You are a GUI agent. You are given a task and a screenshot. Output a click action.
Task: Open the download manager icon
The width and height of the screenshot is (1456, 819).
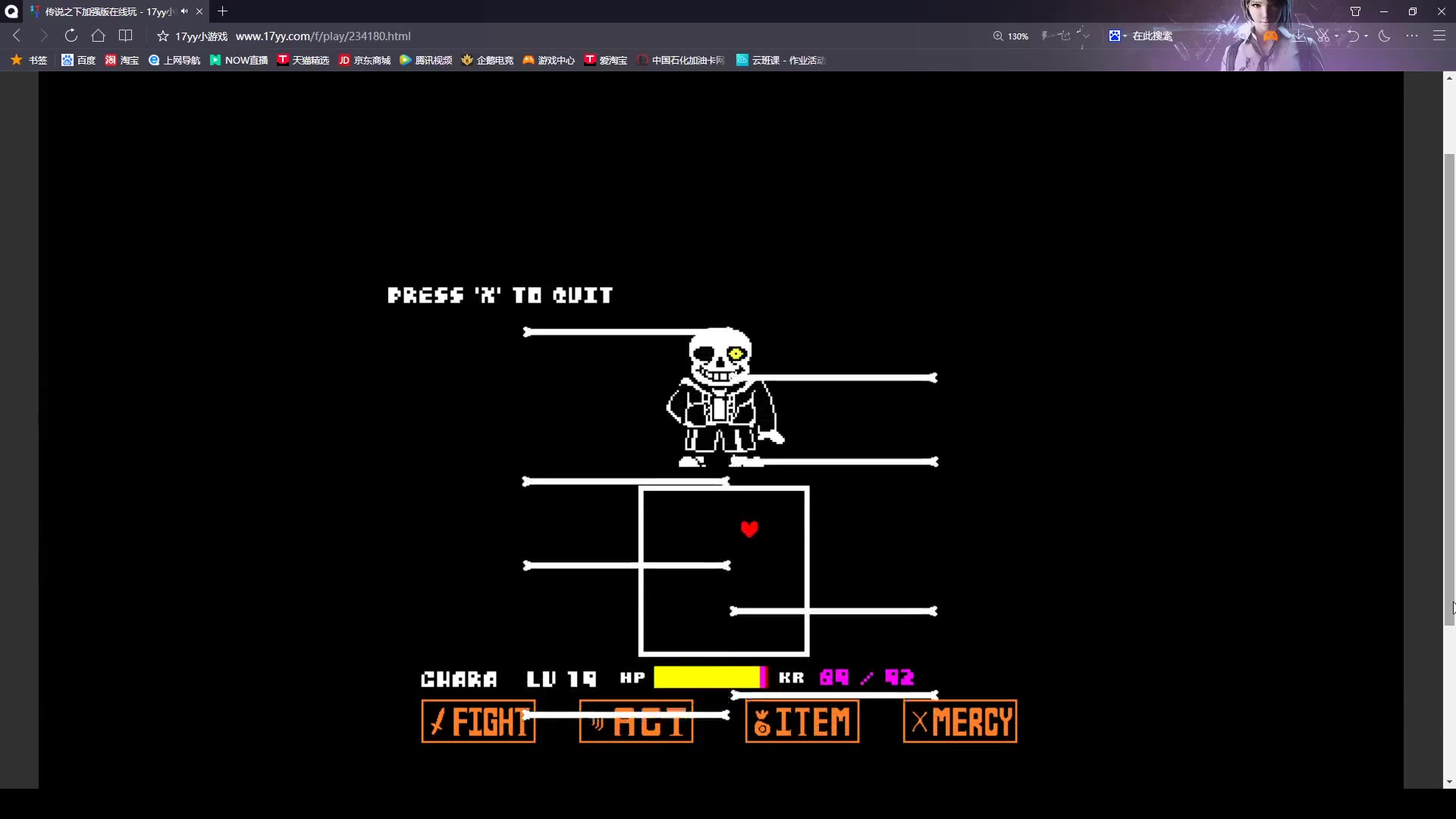(1299, 36)
